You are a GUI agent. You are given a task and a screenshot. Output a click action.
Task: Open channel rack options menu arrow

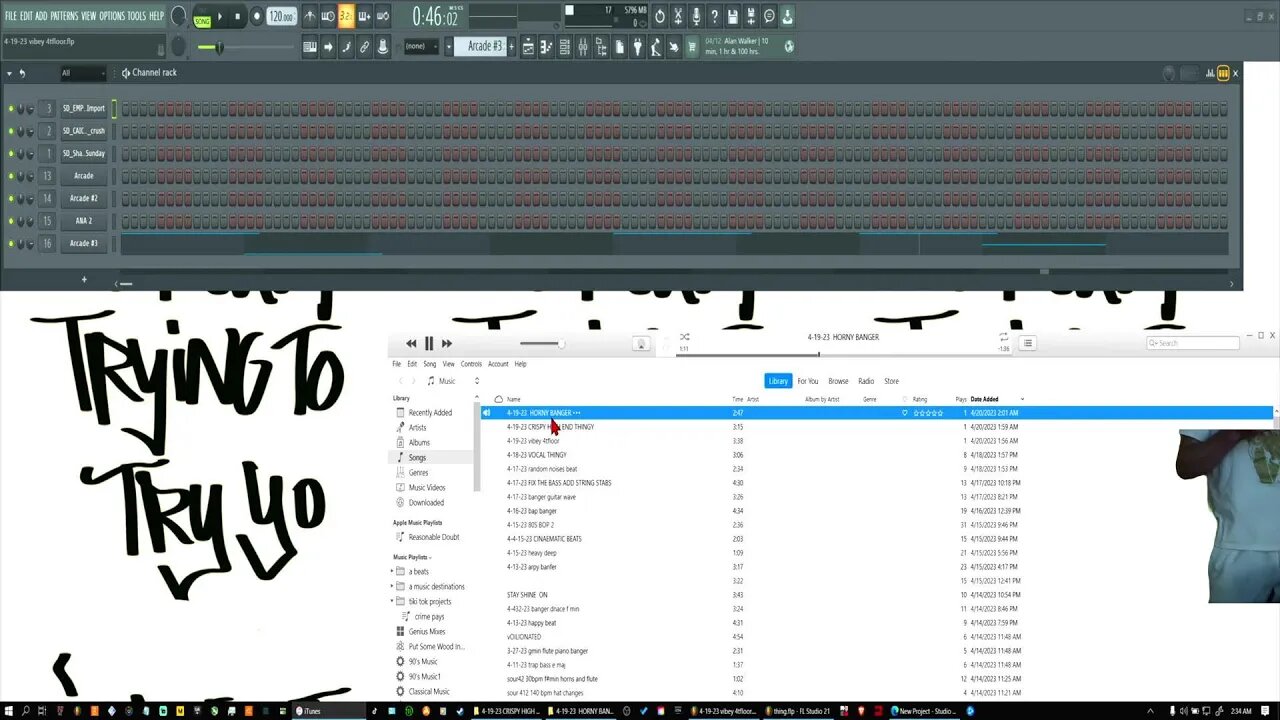10,73
